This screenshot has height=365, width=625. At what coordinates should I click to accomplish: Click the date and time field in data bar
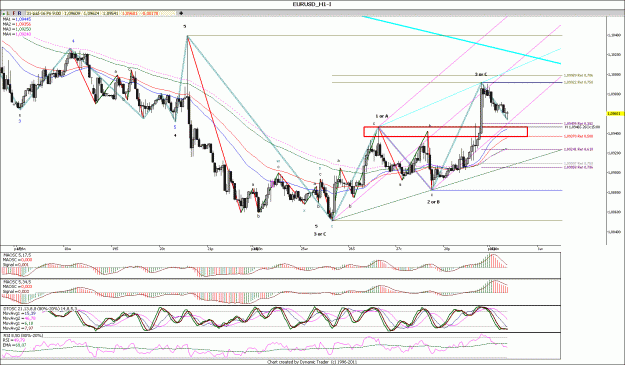44,13
